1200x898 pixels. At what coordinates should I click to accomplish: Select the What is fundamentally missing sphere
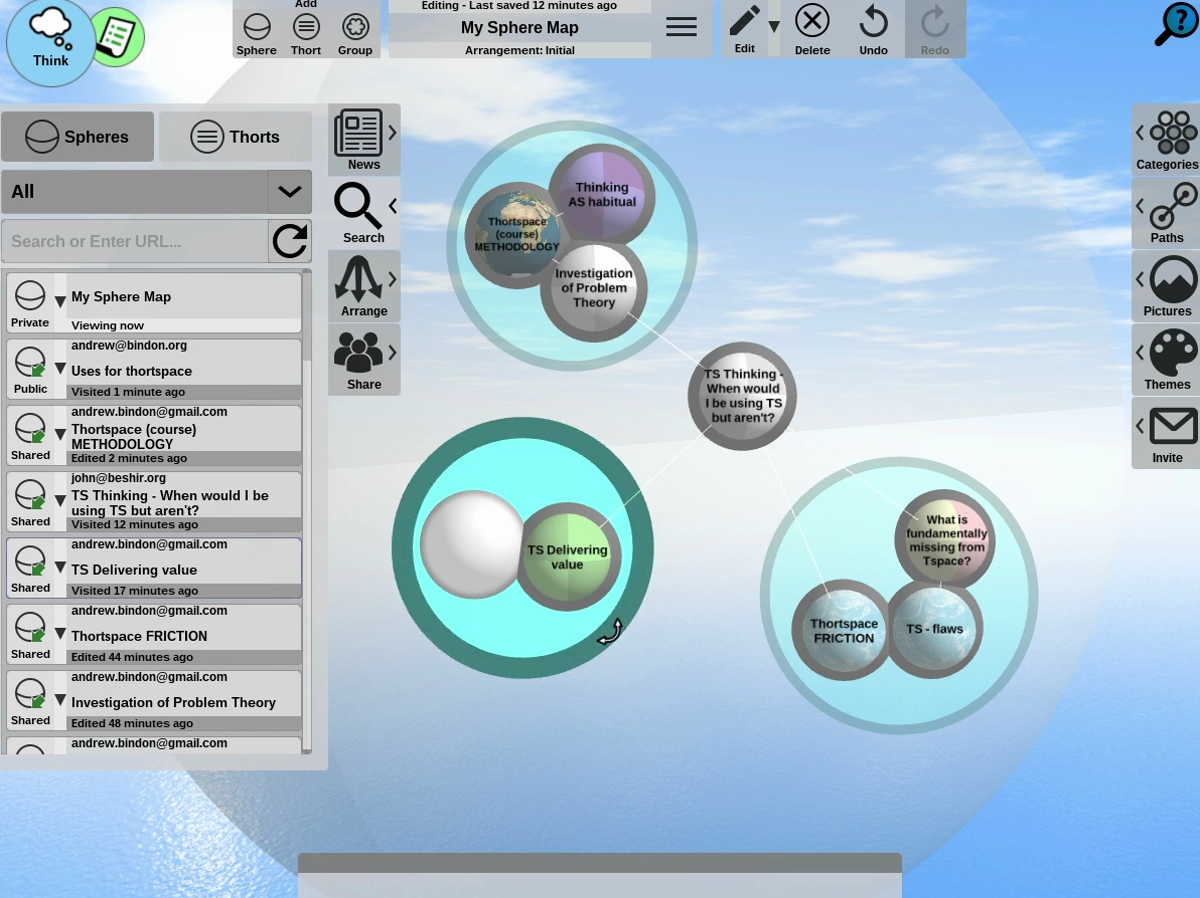click(945, 540)
